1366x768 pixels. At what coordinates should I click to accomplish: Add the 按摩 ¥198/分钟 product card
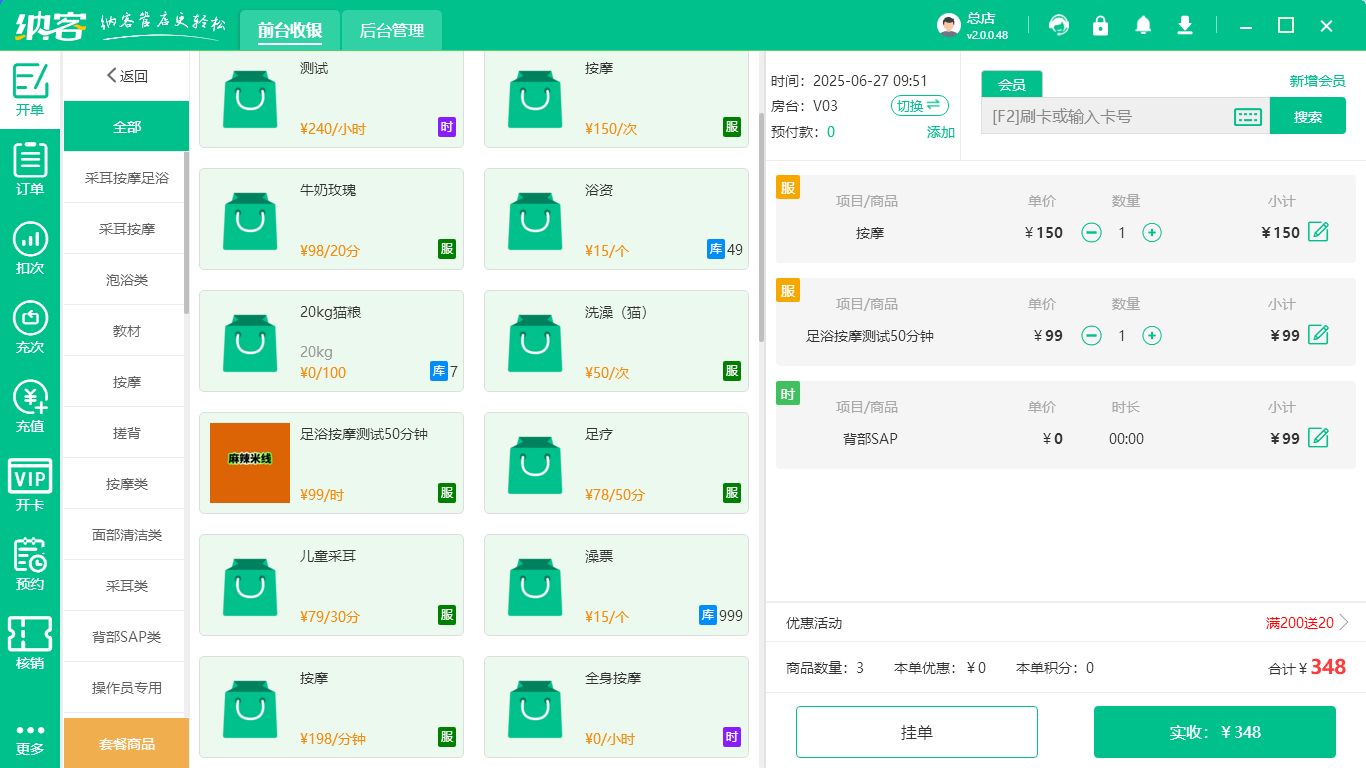click(x=331, y=707)
